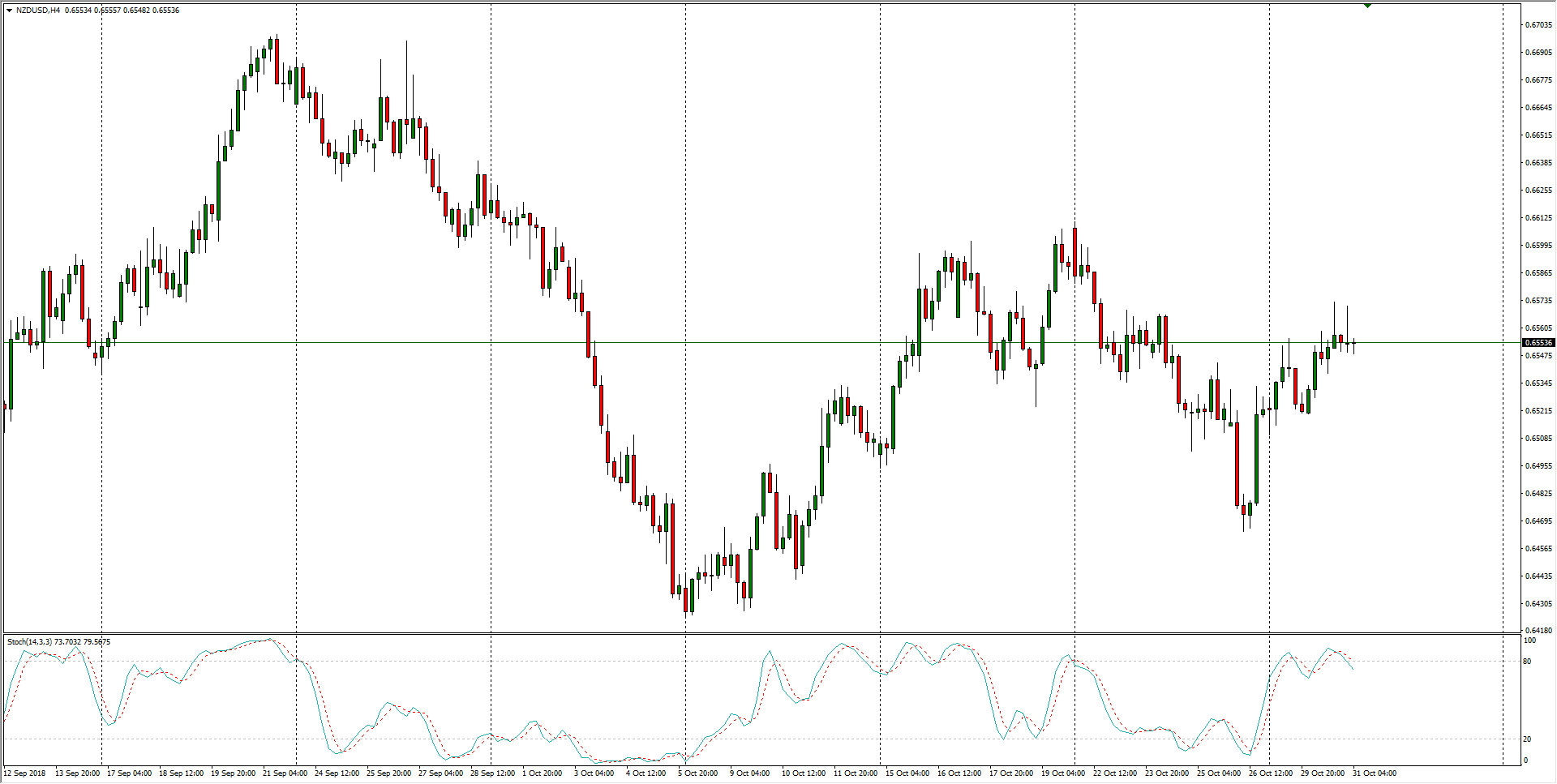Click the 0.65085 price axis label
This screenshot has height=784, width=1557.
tap(1538, 439)
